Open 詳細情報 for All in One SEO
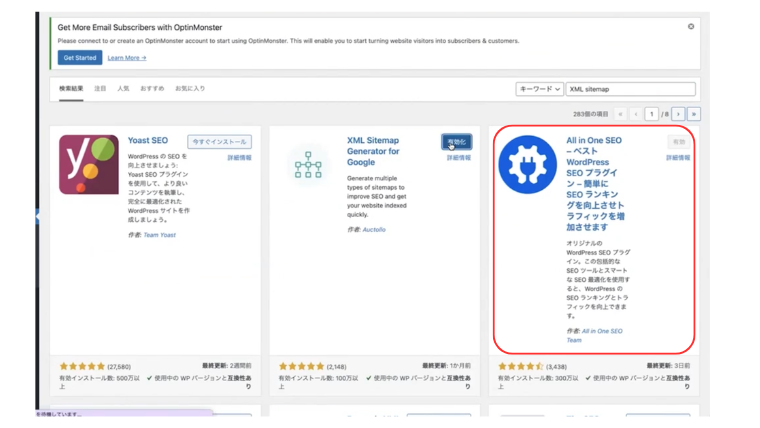760x428 pixels. click(678, 158)
